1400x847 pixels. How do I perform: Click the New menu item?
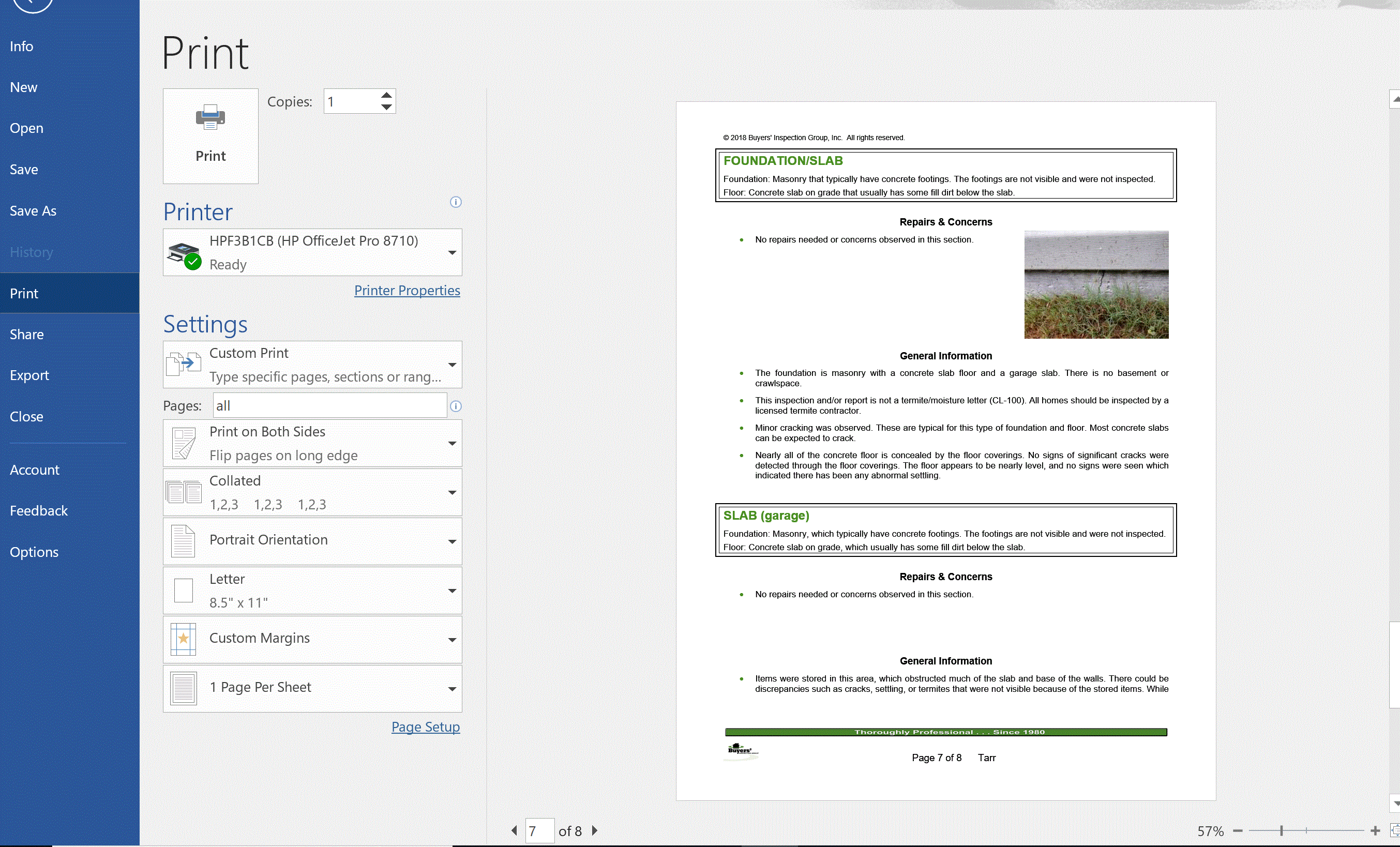point(23,87)
